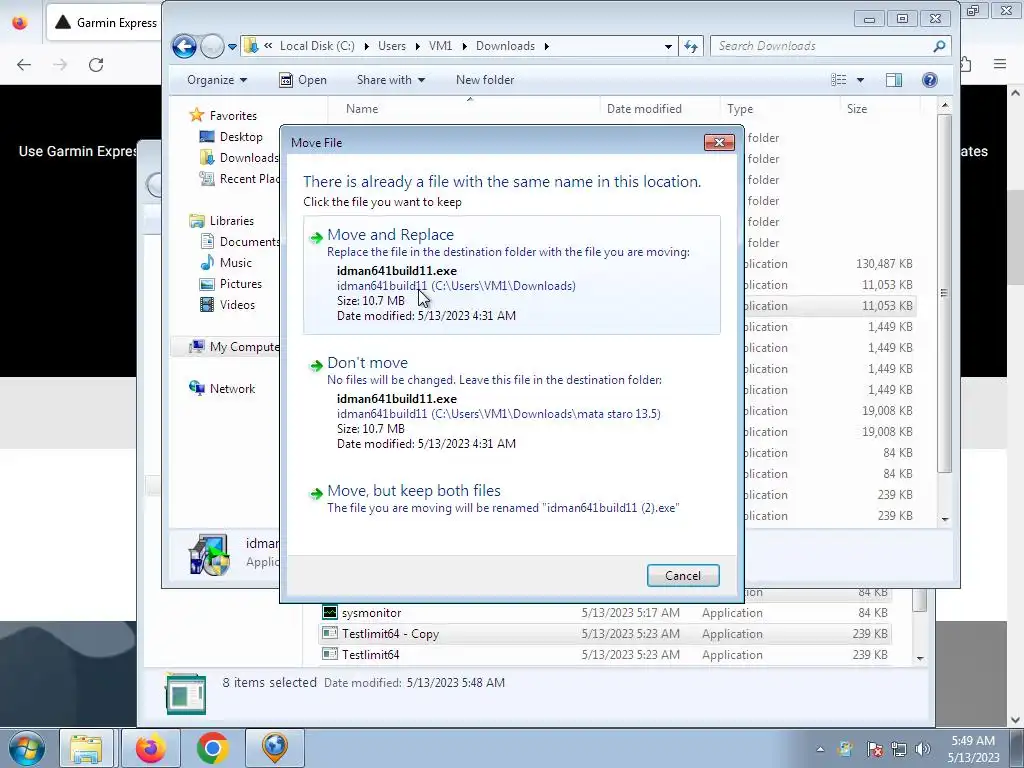Select the sysmonitor file row
Viewport: 1024px width, 768px height.
(x=605, y=613)
